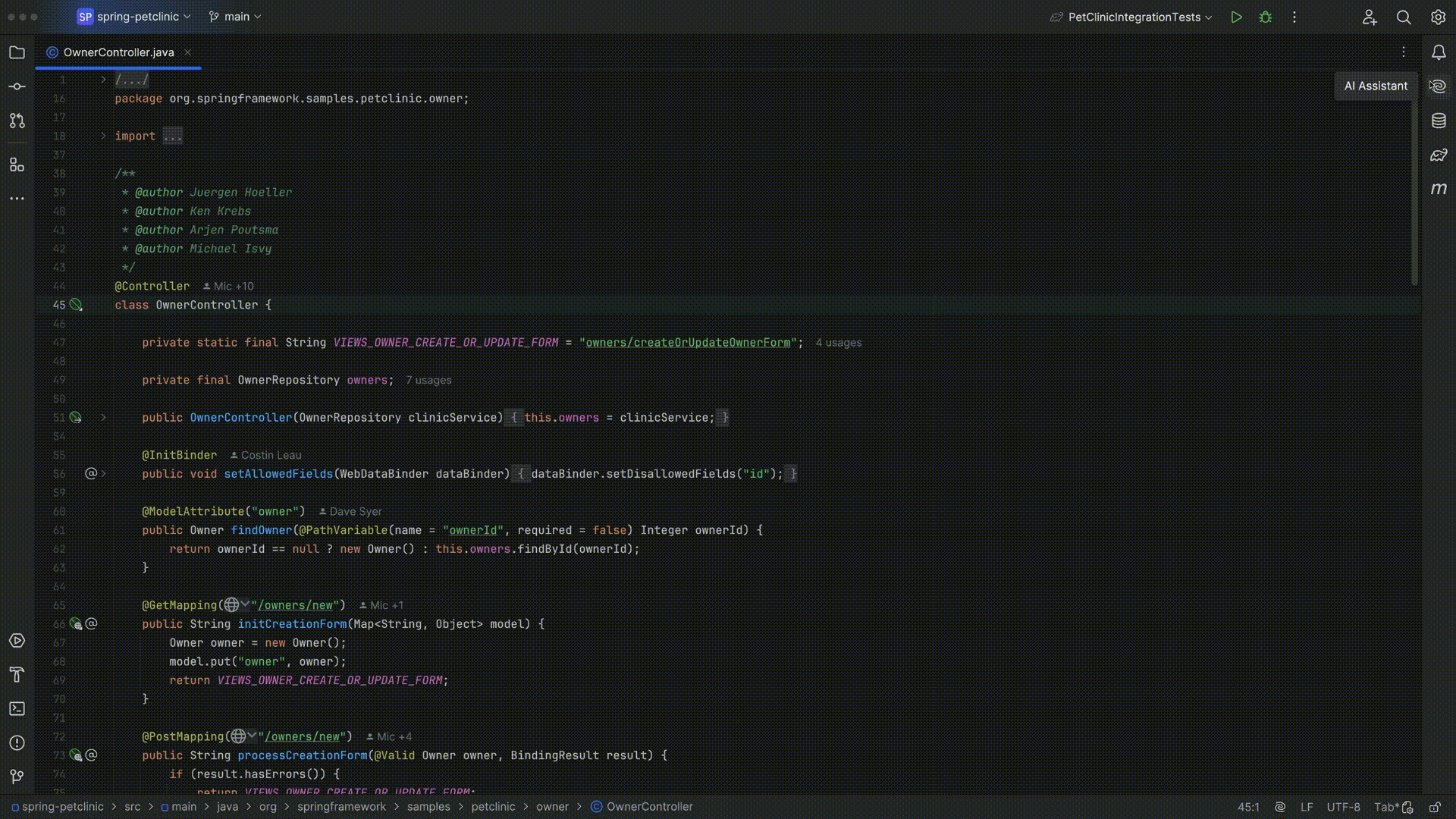The height and width of the screenshot is (819, 1456).
Task: Open the main branch dropdown
Action: [235, 17]
